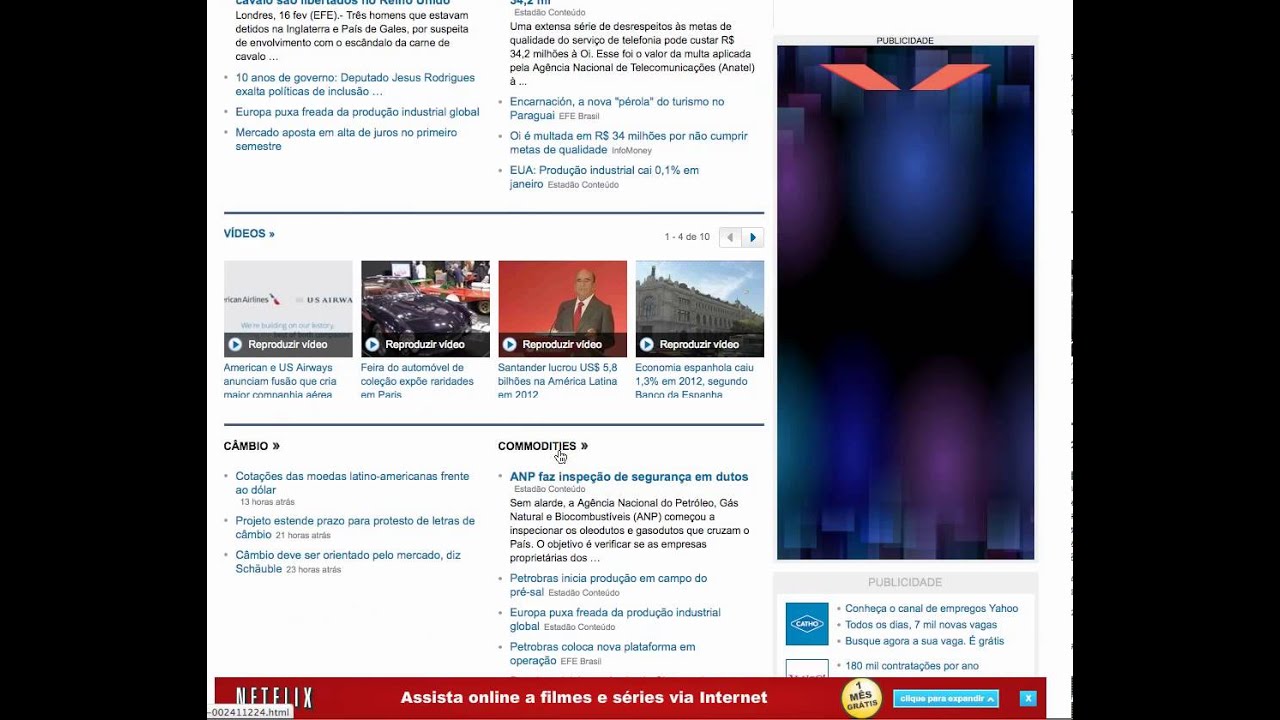
Task: Open 'Petrobras coloca nova plataforma em operação'
Action: coord(602,653)
